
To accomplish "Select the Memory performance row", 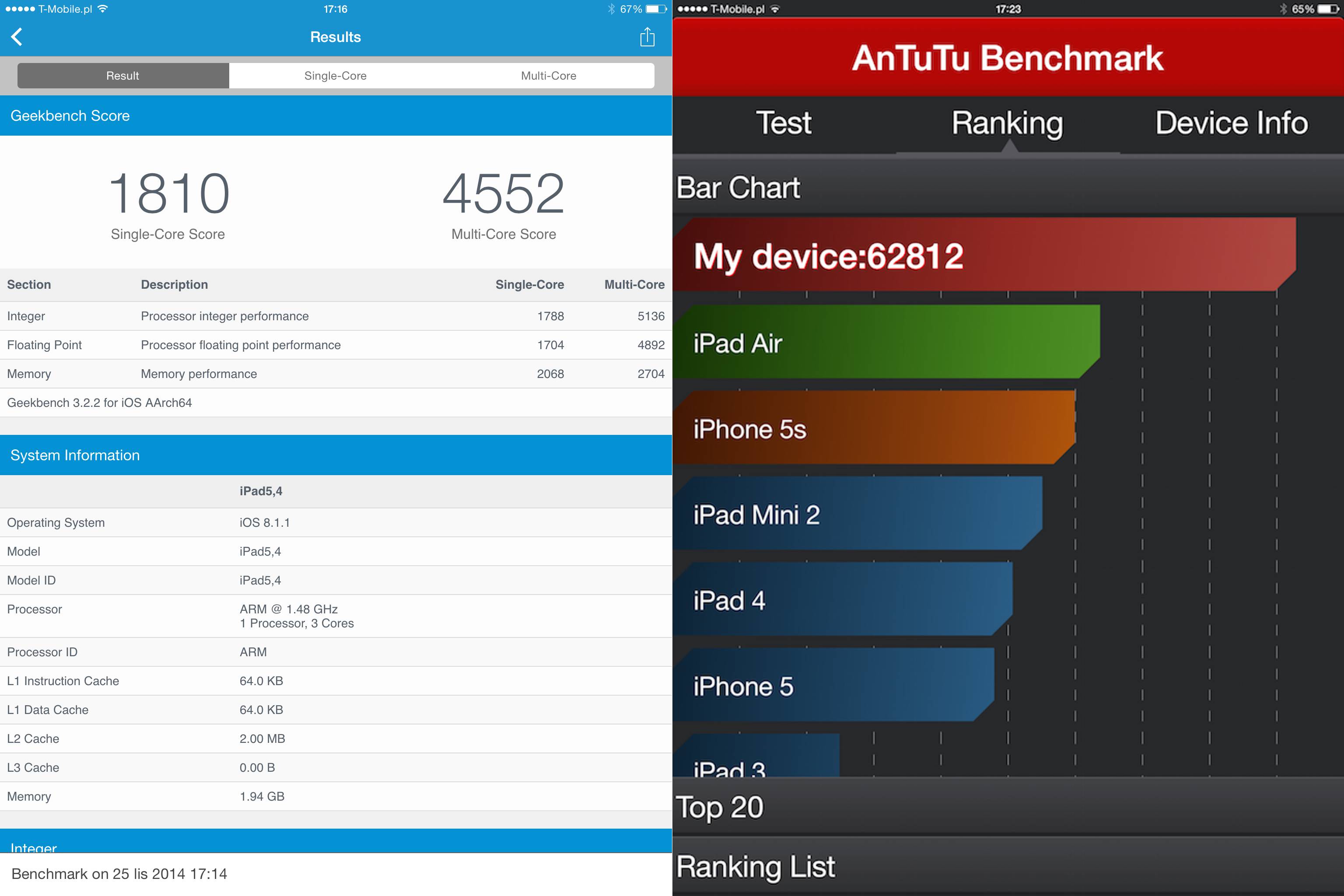I will [336, 374].
